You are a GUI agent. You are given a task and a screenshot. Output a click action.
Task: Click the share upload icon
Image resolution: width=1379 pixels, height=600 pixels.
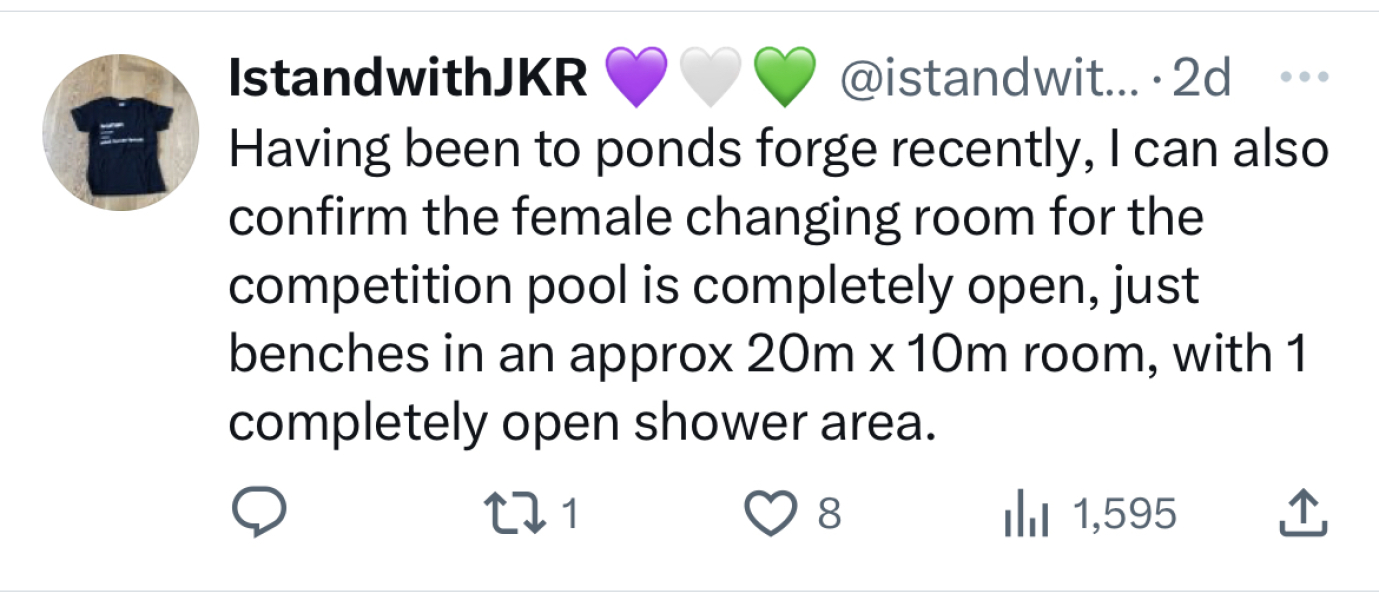(1301, 512)
